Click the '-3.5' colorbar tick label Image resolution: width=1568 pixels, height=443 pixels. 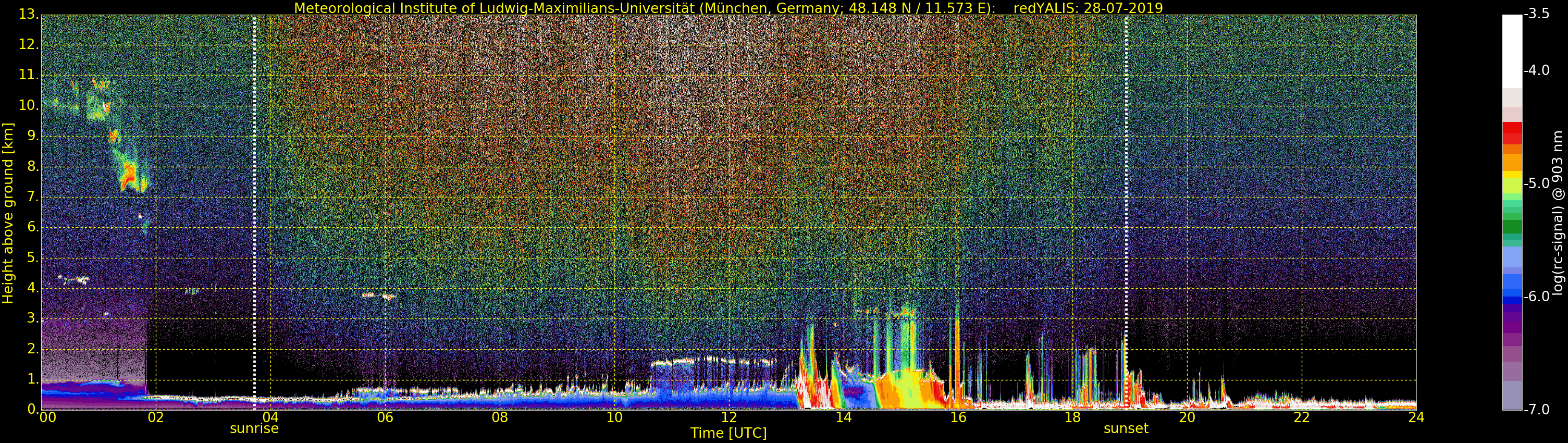(1536, 14)
